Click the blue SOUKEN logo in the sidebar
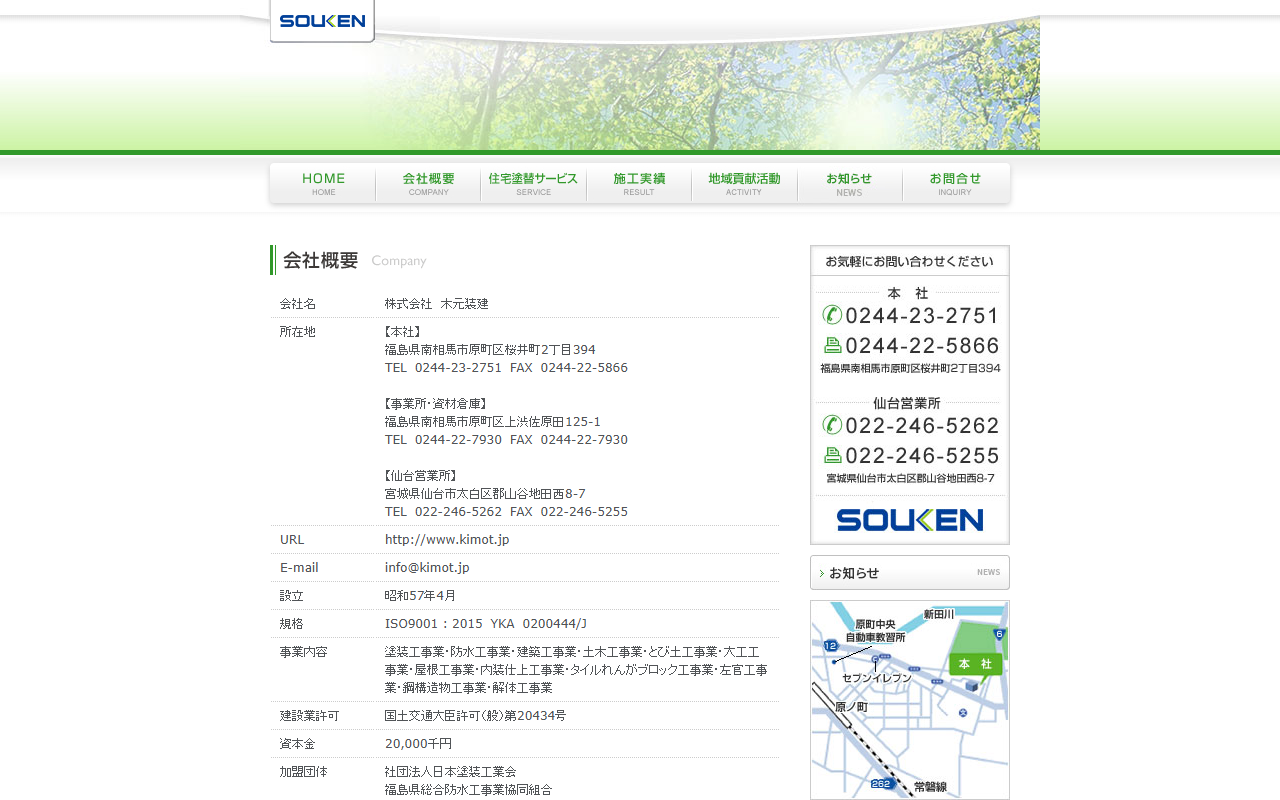 tap(910, 520)
